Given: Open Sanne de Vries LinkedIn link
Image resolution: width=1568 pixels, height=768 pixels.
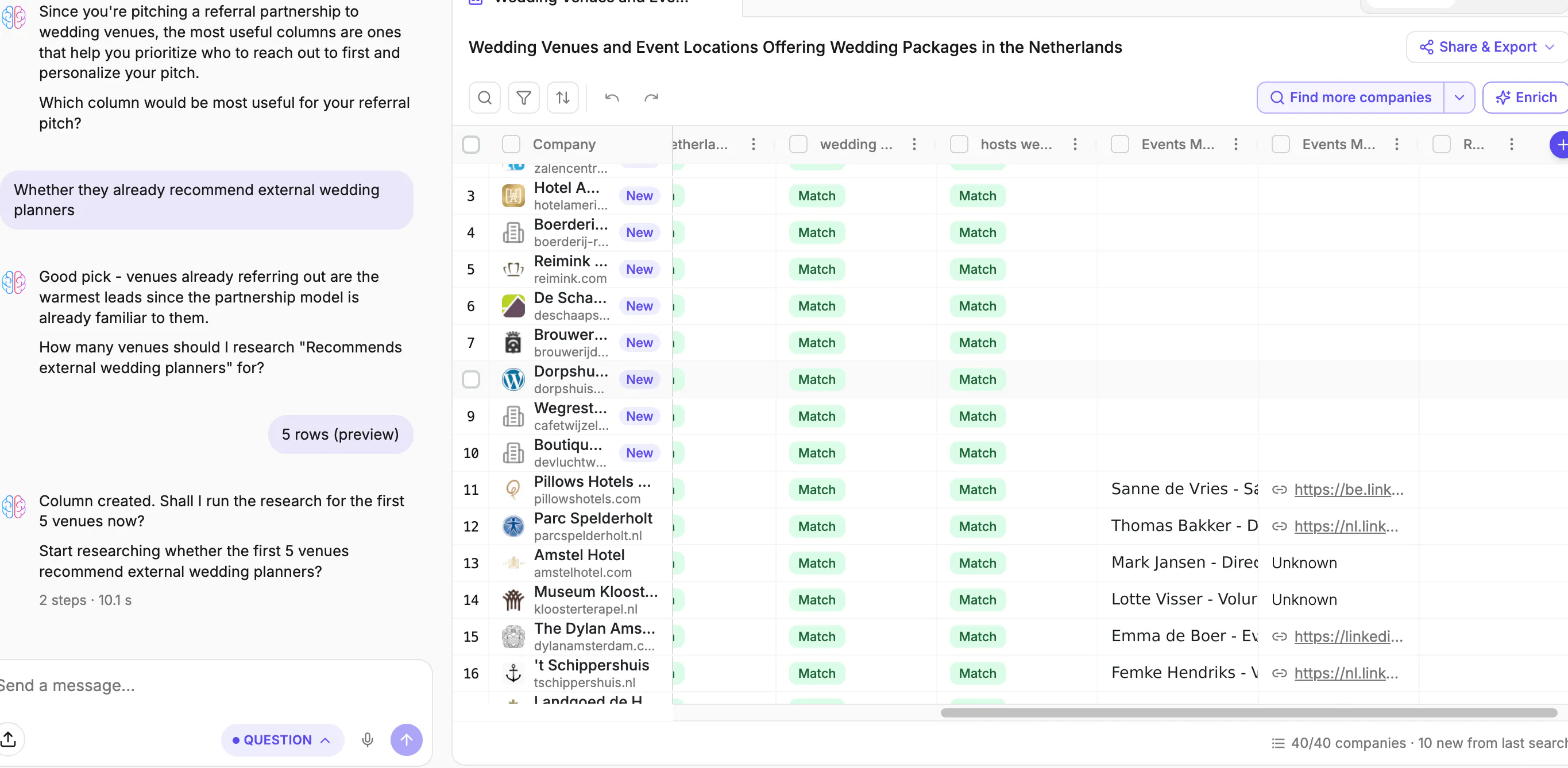Looking at the screenshot, I should click(x=1348, y=490).
